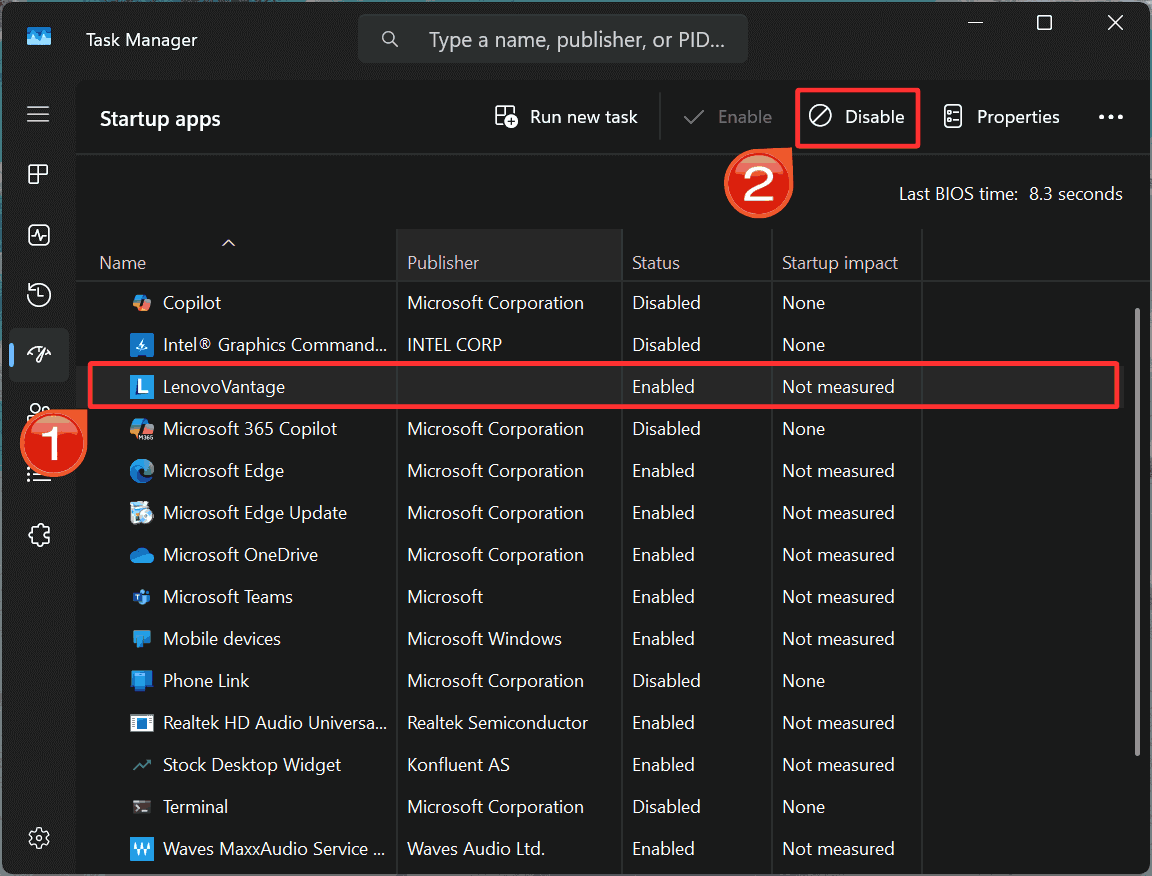Open the Processes view in the sidebar
This screenshot has width=1152, height=876.
click(38, 174)
